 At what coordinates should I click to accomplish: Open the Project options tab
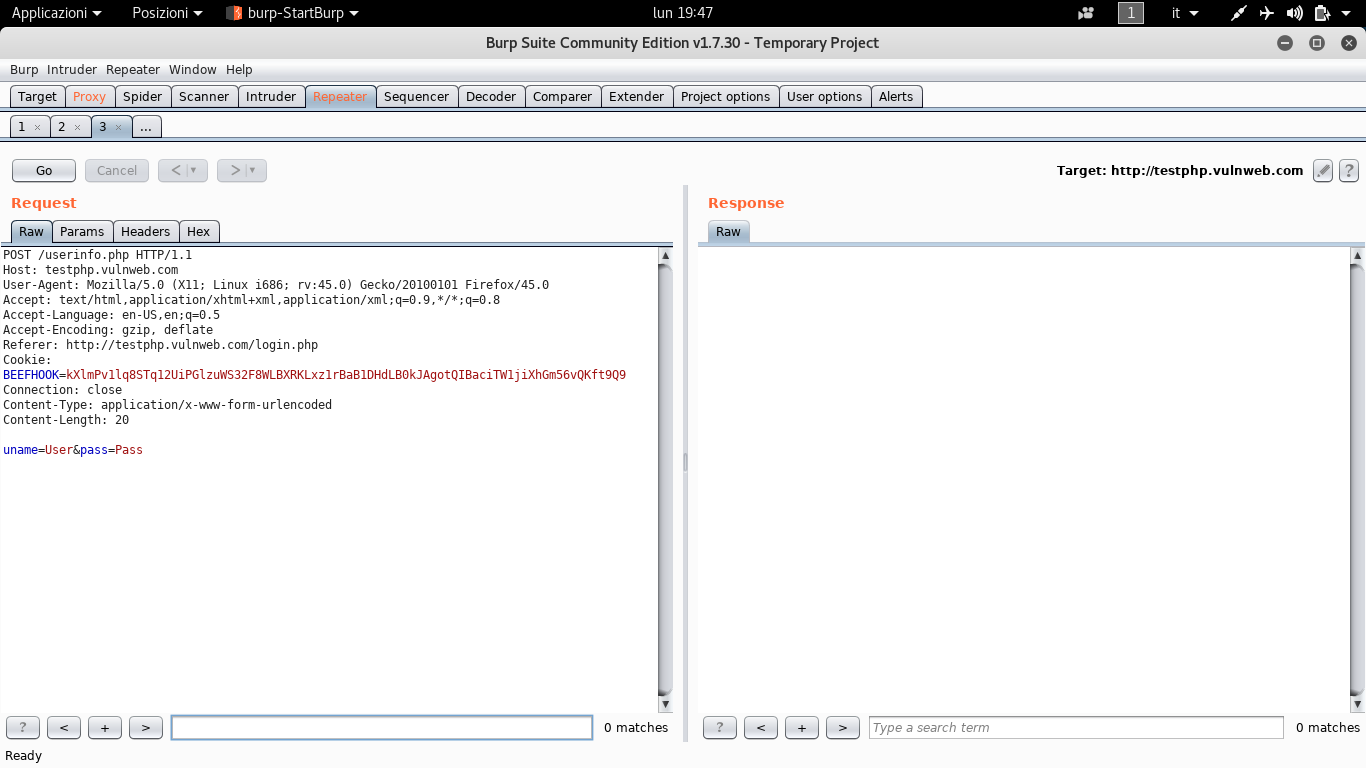[726, 97]
